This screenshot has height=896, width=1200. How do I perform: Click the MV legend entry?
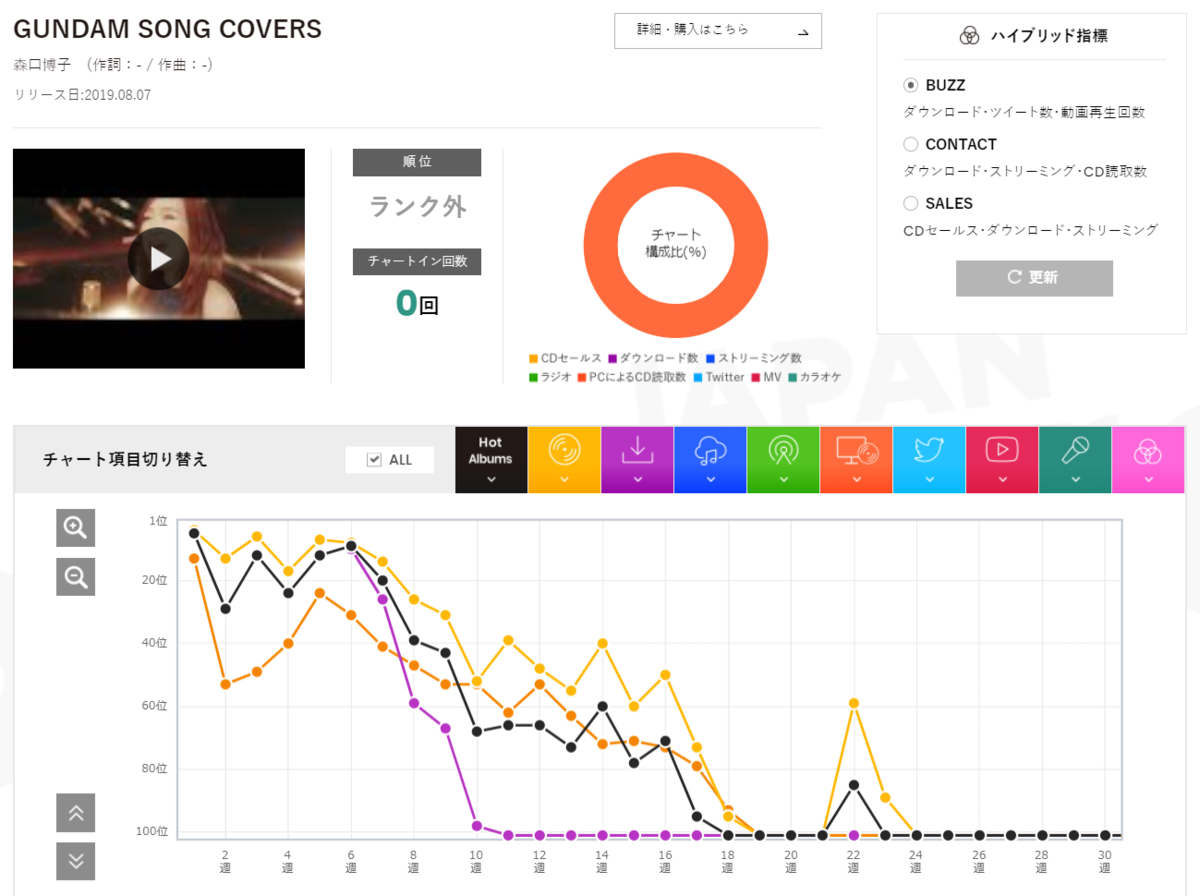(x=766, y=377)
